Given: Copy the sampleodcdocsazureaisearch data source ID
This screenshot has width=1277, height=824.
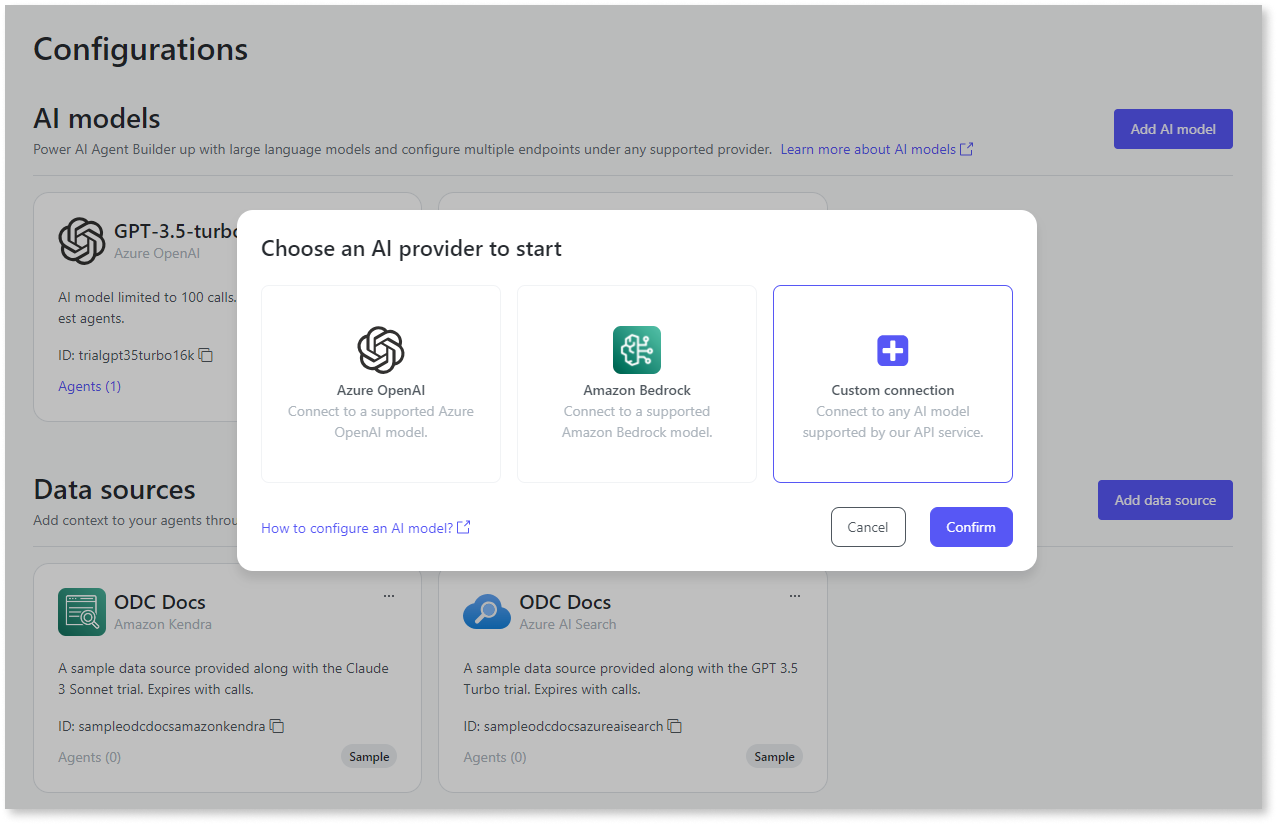Looking at the screenshot, I should click(675, 726).
